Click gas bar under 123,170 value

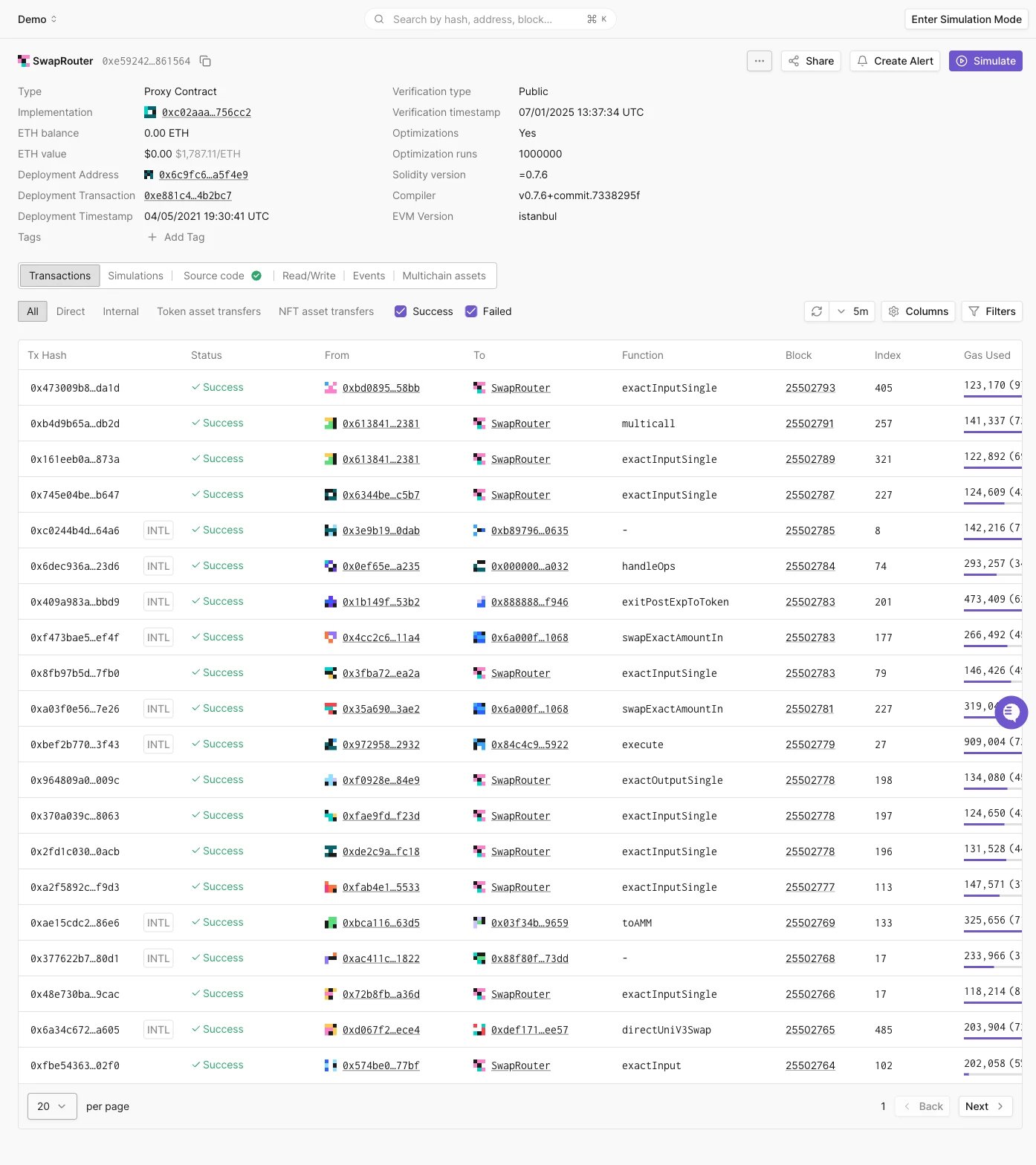pyautogui.click(x=993, y=397)
